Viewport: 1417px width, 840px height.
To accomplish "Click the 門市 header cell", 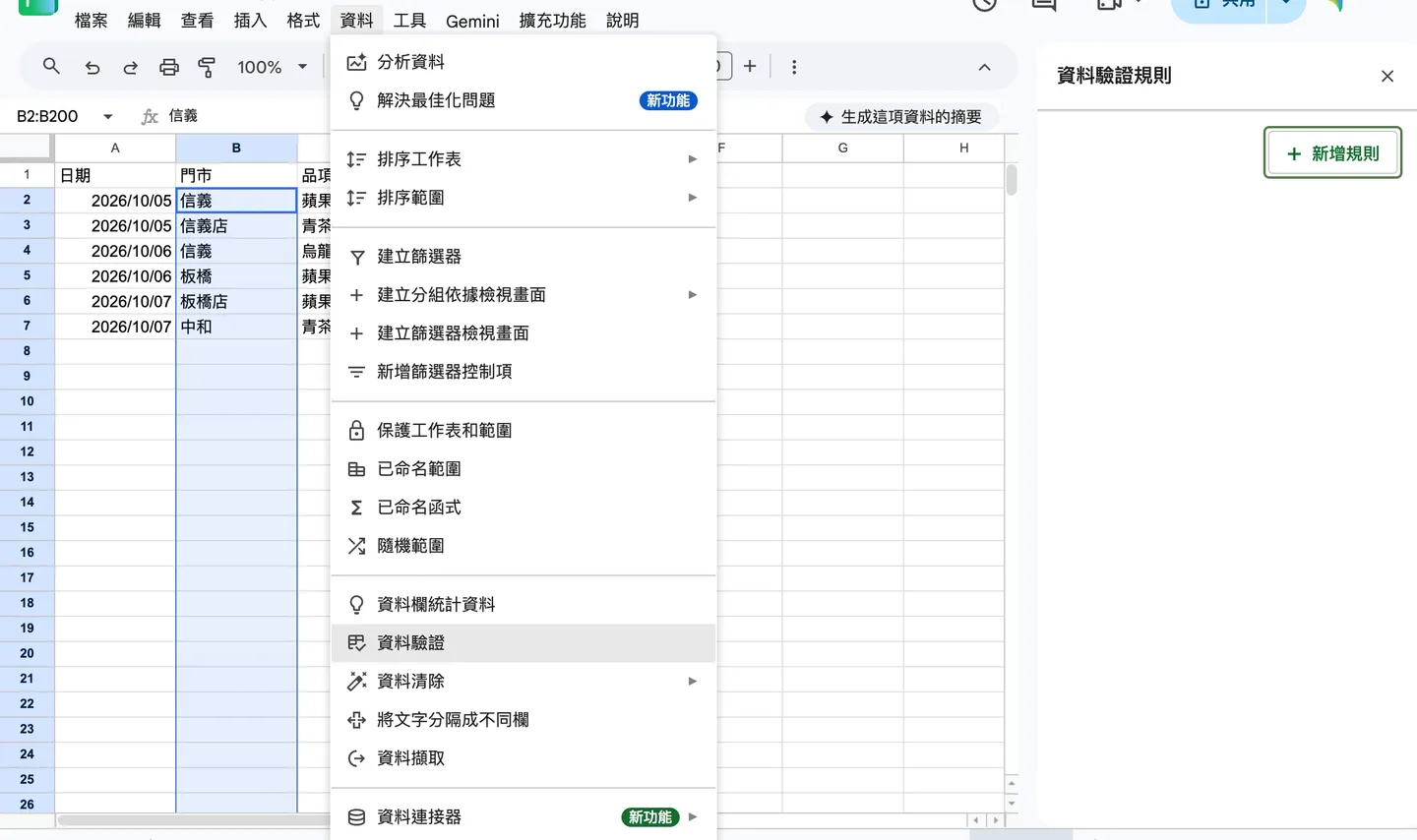I will click(x=236, y=175).
